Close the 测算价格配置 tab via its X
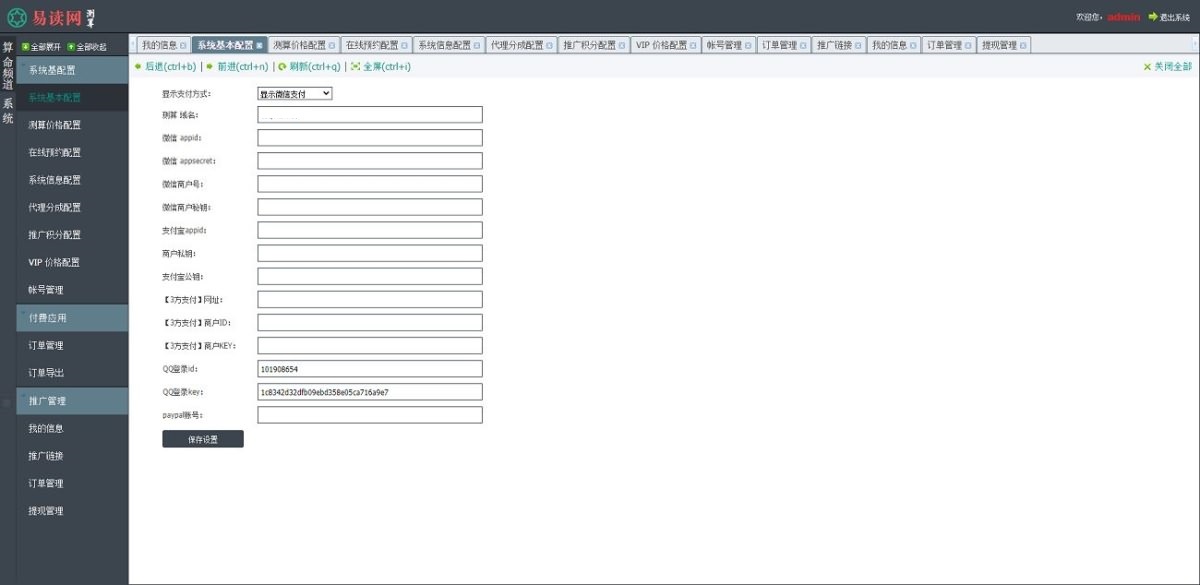The height and width of the screenshot is (585, 1200). tap(332, 46)
